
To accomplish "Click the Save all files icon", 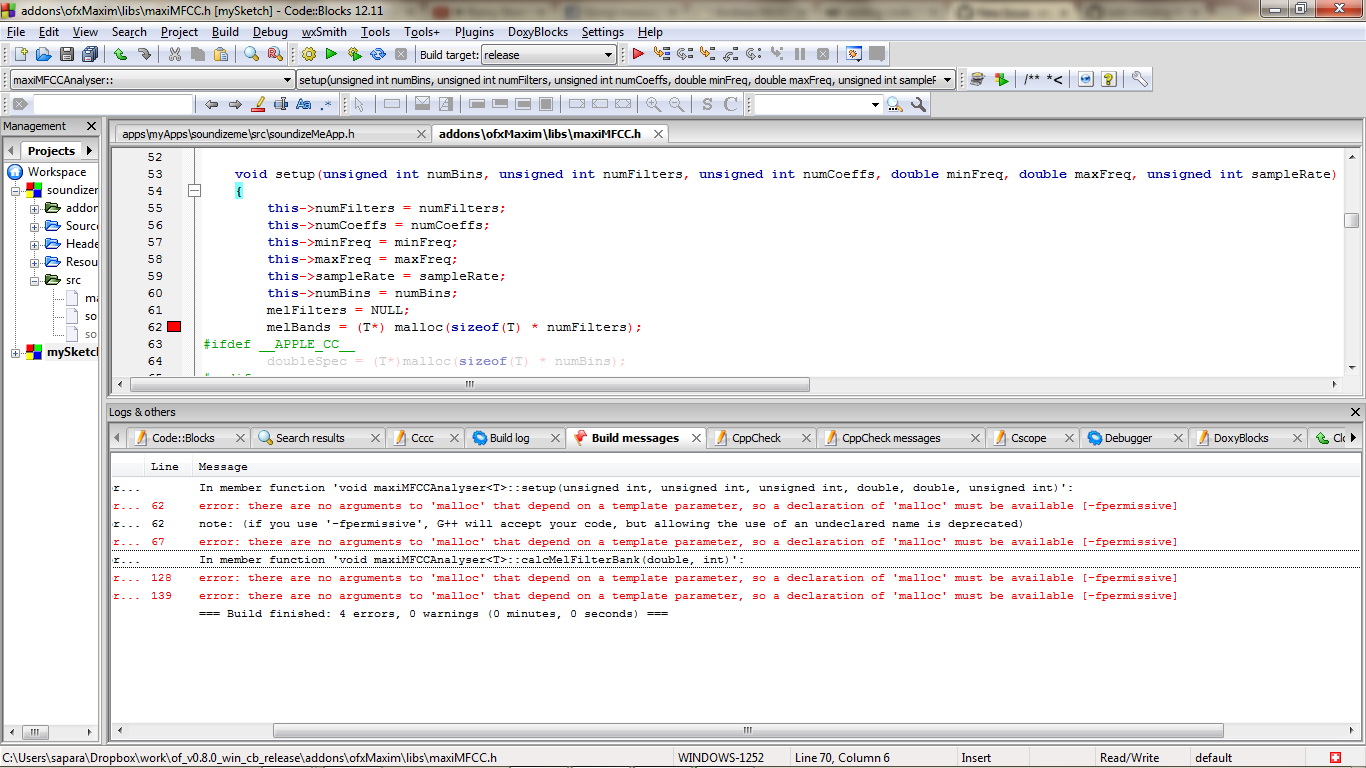I will click(x=91, y=54).
